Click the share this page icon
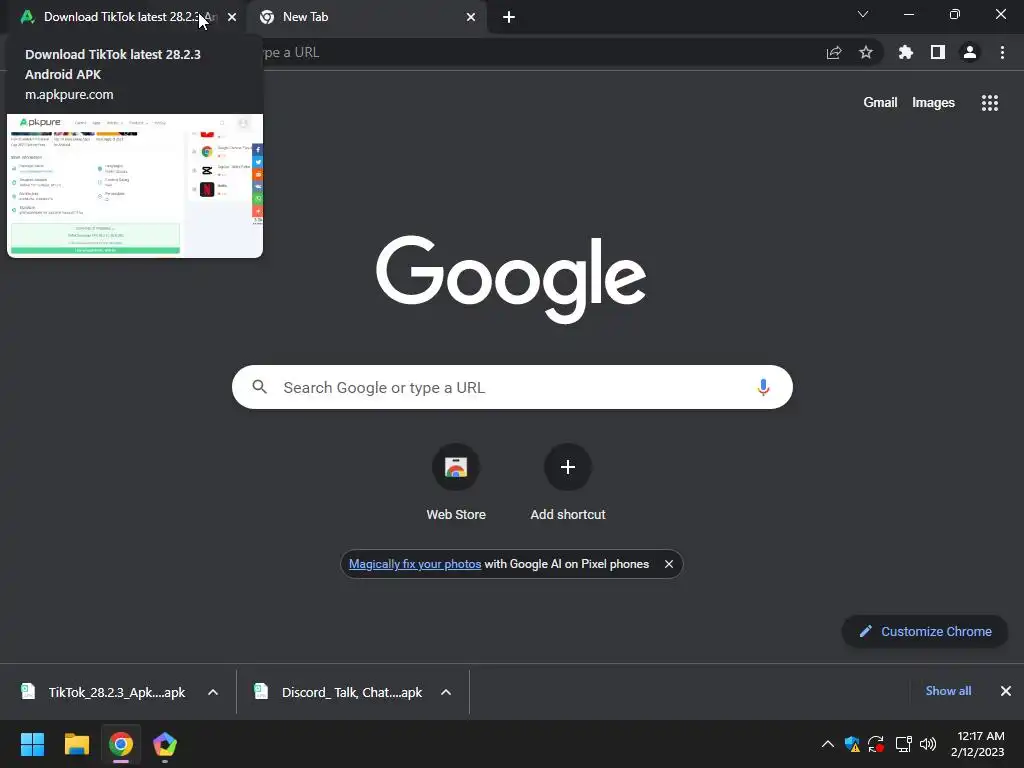 tap(834, 52)
